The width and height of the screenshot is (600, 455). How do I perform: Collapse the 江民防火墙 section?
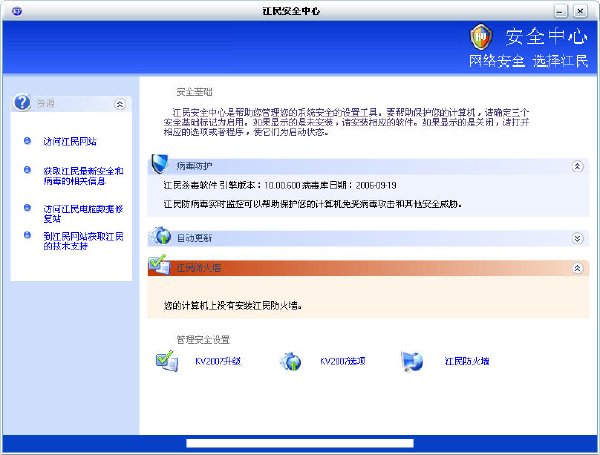point(577,268)
